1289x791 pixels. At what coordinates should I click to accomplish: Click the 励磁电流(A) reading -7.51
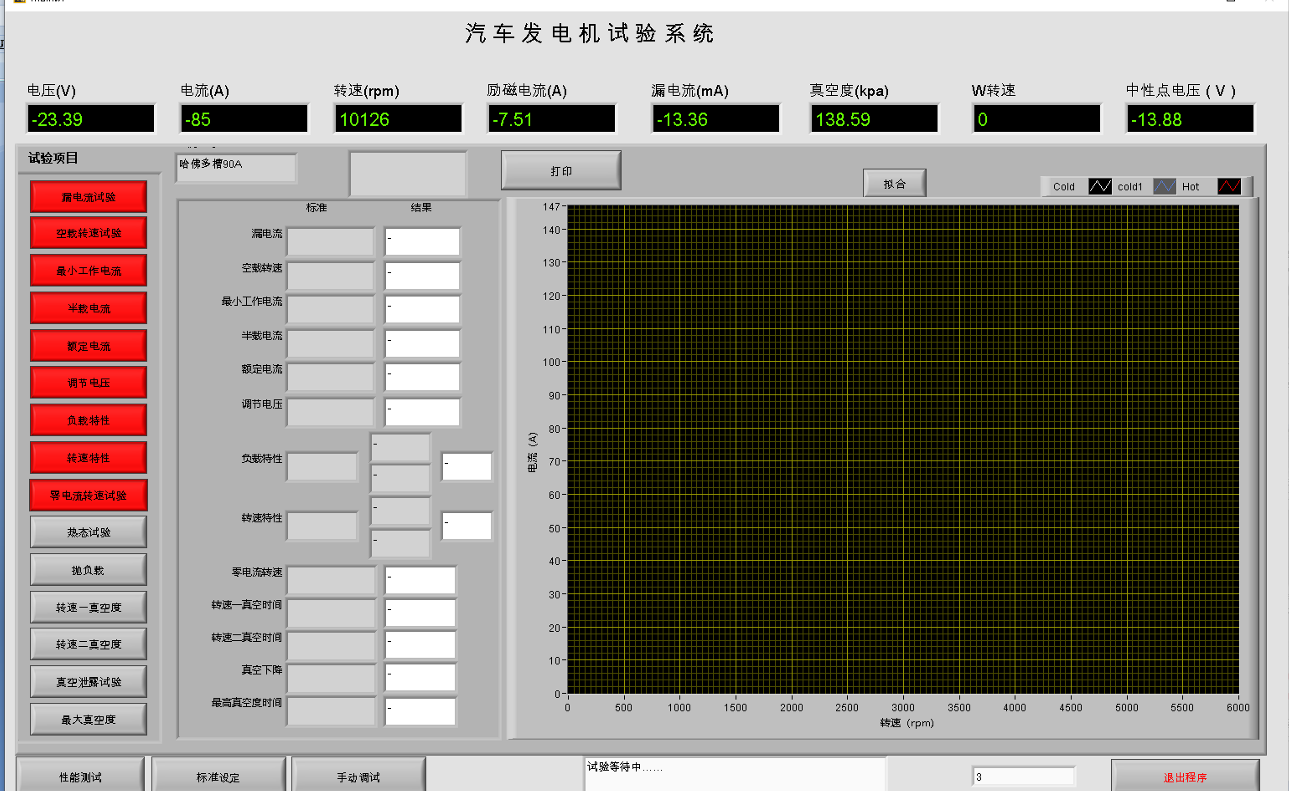(x=551, y=119)
